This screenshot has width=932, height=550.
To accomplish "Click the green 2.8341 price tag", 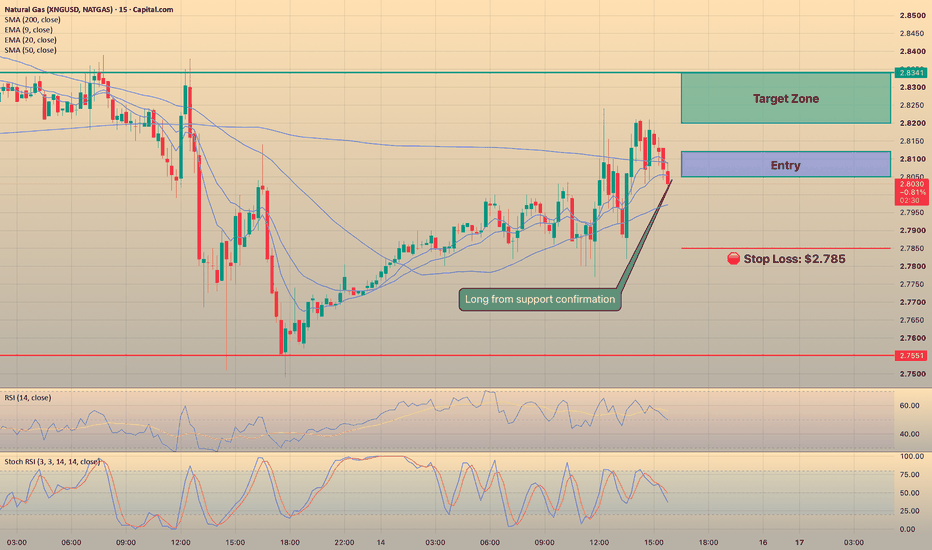I will click(x=912, y=73).
